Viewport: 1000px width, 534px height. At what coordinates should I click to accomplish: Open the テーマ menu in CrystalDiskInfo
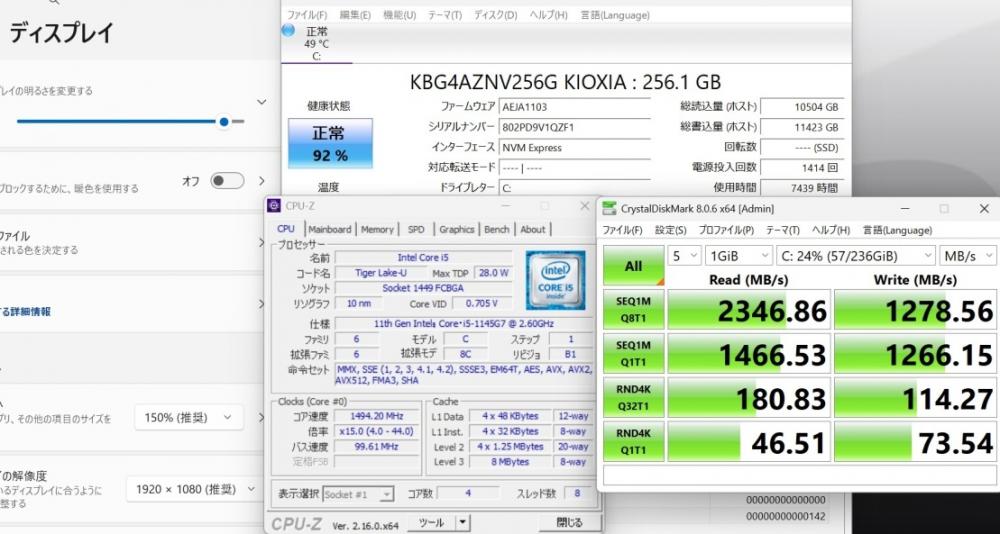coord(445,15)
